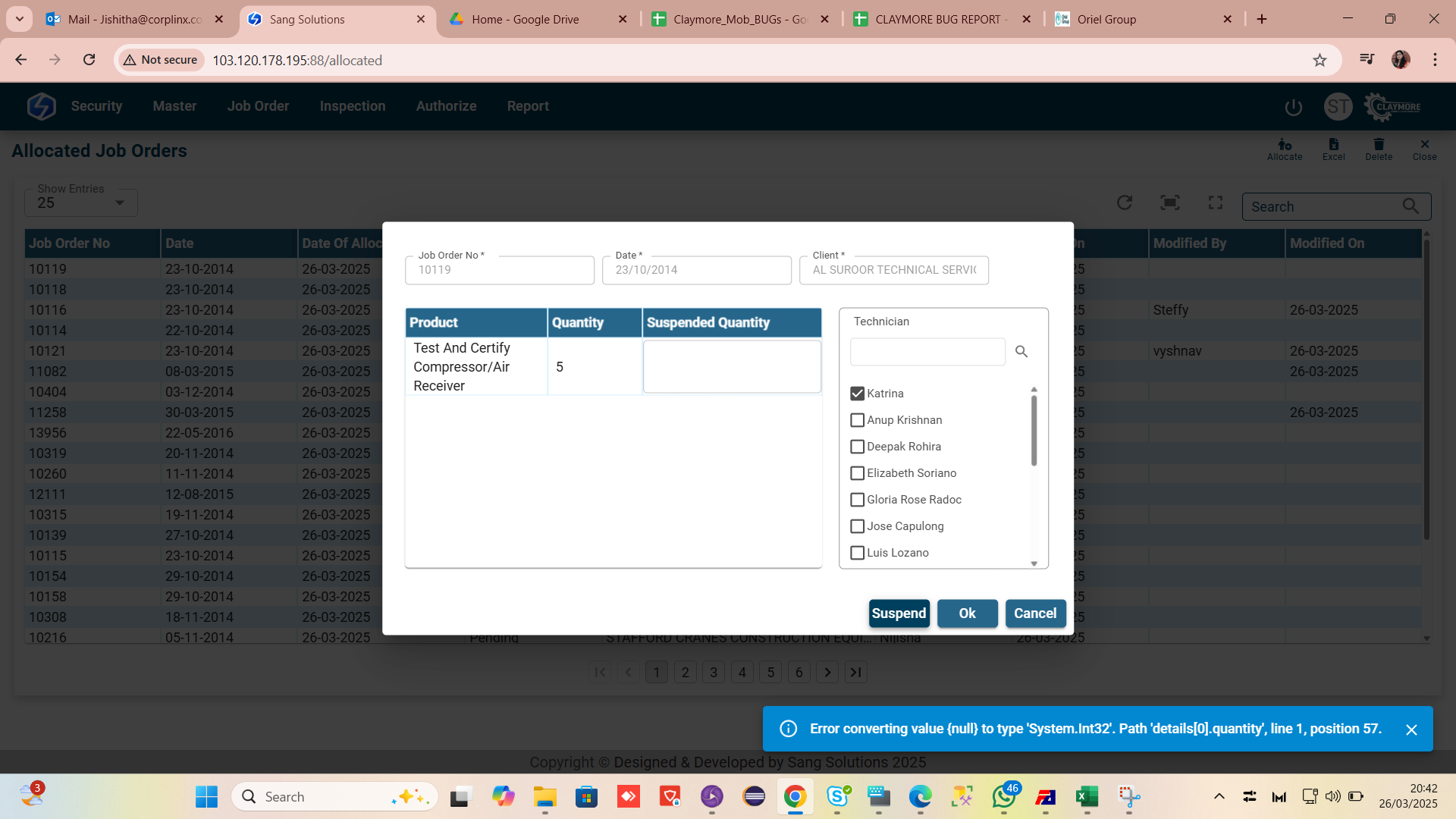Open the browser tab list dropdown
Image resolution: width=1456 pixels, height=819 pixels.
(x=19, y=19)
